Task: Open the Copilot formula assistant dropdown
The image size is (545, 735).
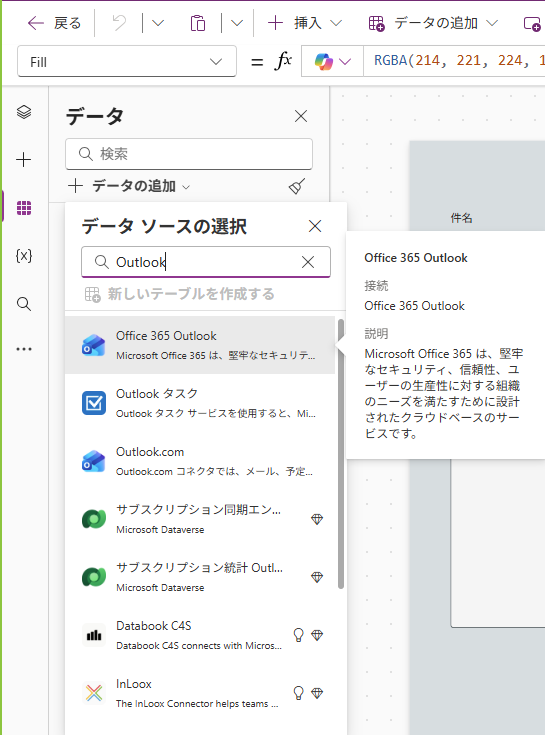Action: (332, 61)
